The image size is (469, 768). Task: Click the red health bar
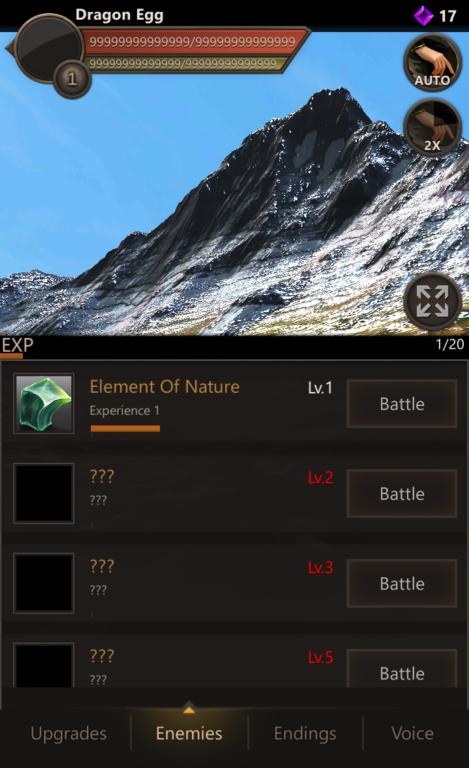click(192, 41)
